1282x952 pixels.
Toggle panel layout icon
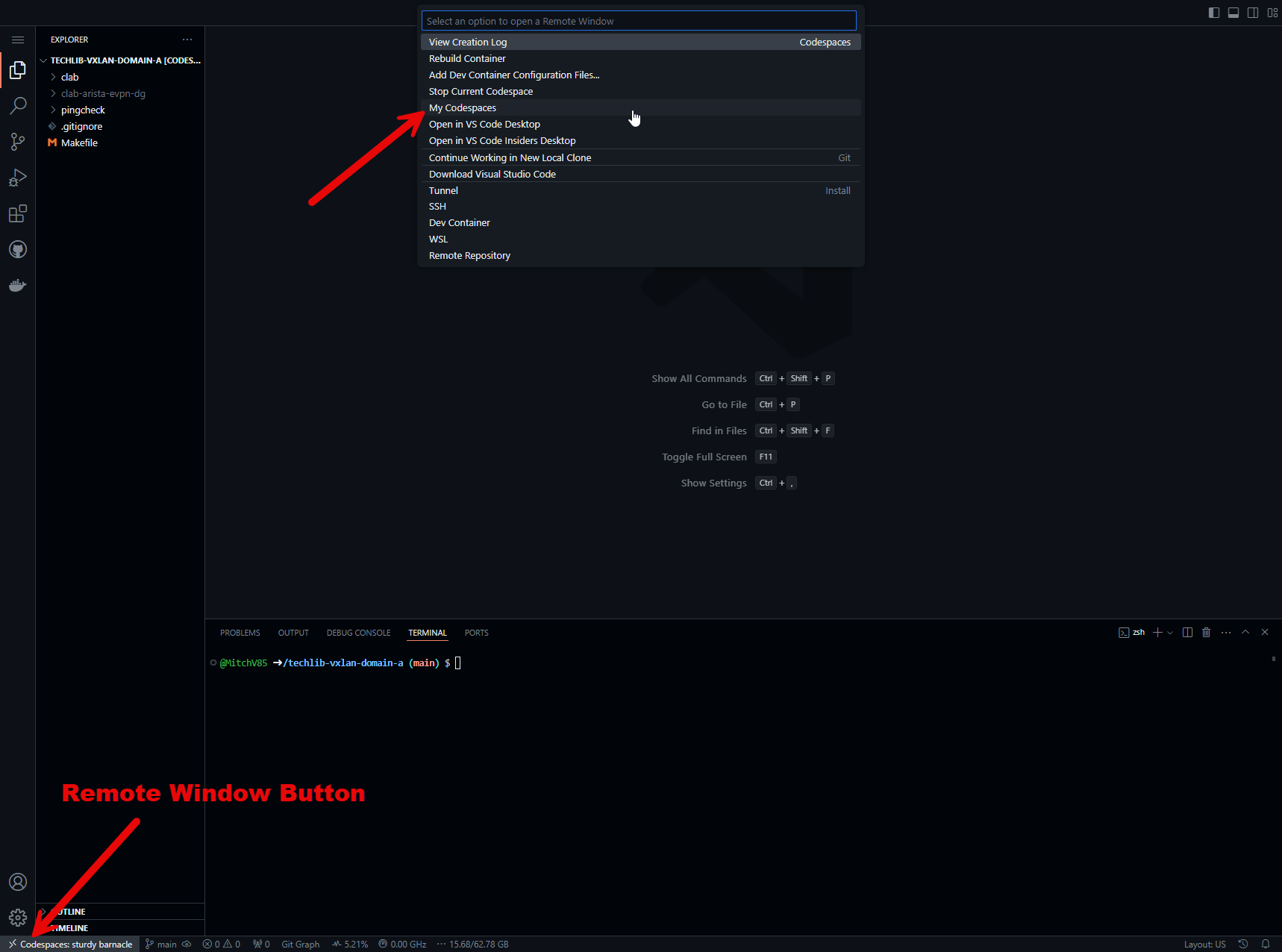point(1233,13)
